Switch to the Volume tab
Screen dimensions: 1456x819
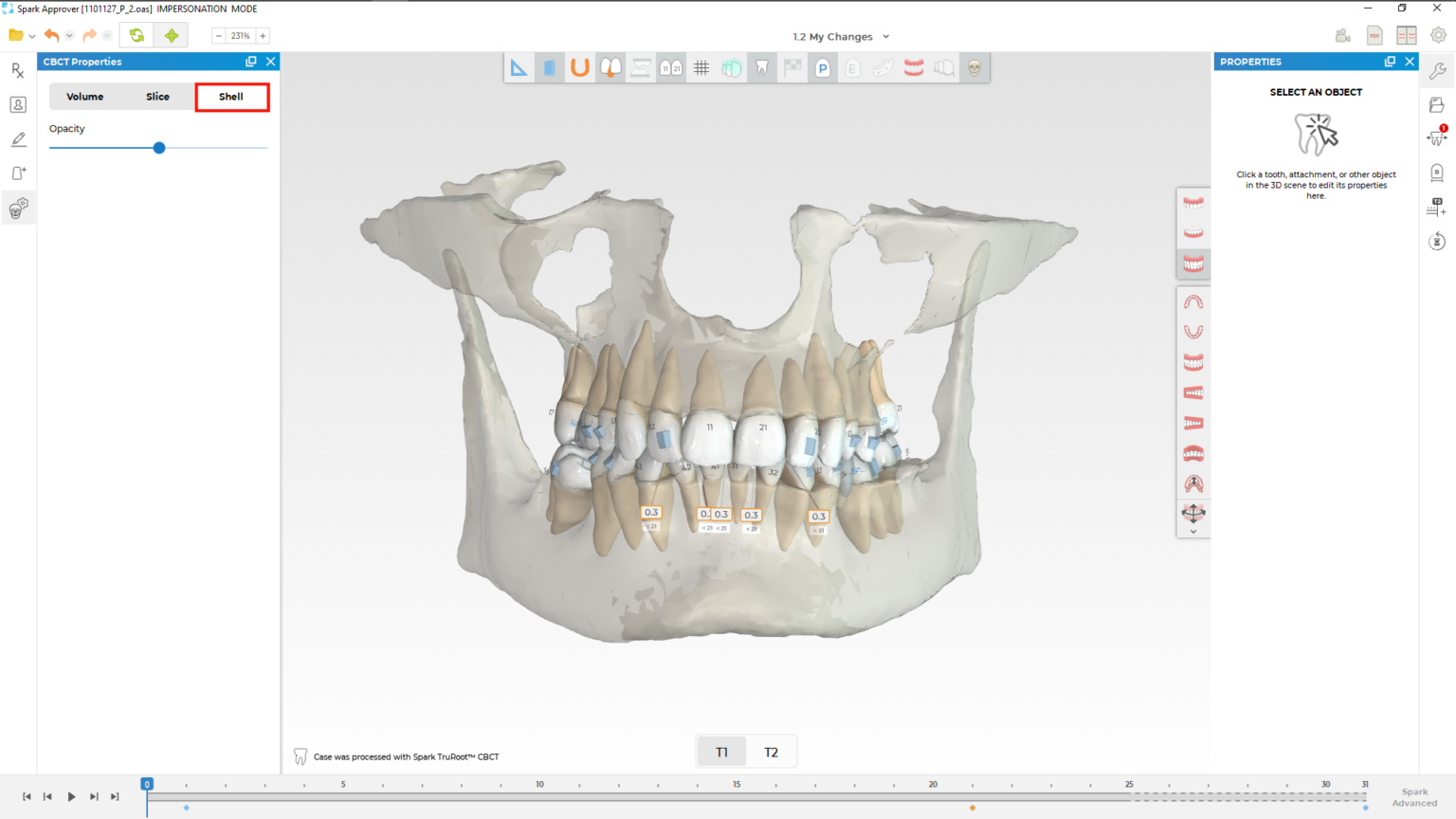(84, 96)
